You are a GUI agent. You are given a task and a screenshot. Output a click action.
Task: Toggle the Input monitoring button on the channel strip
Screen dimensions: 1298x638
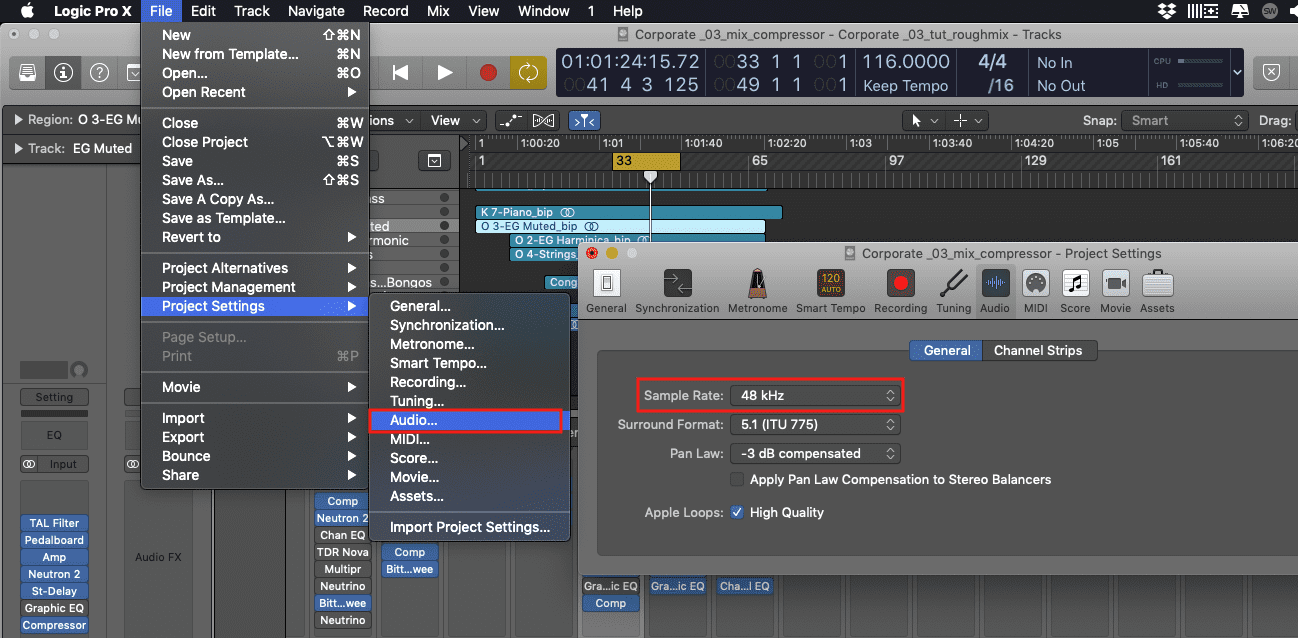55,464
